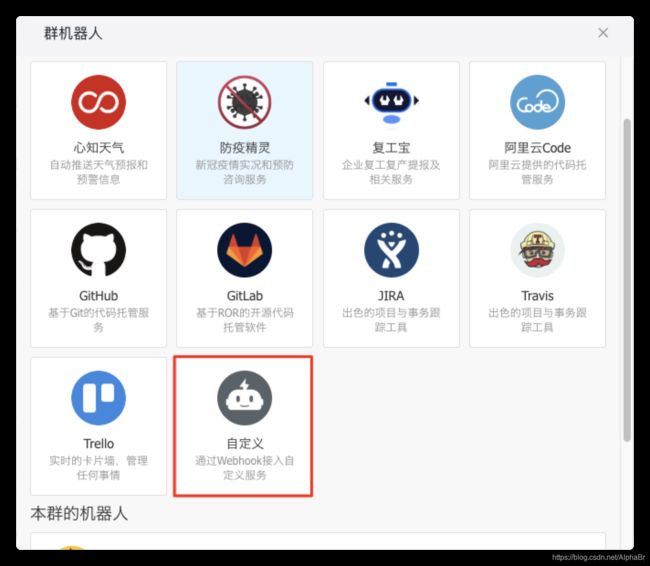Click the GitLab title label
650x566 pixels.
245,296
